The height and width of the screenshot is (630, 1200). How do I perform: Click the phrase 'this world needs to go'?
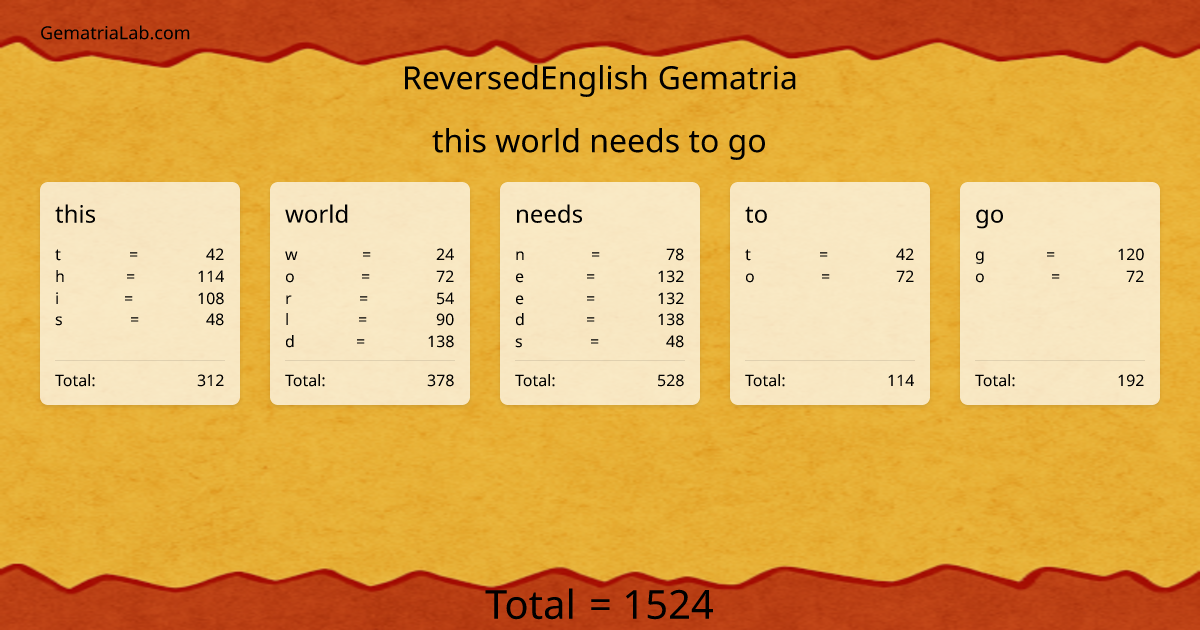click(599, 141)
